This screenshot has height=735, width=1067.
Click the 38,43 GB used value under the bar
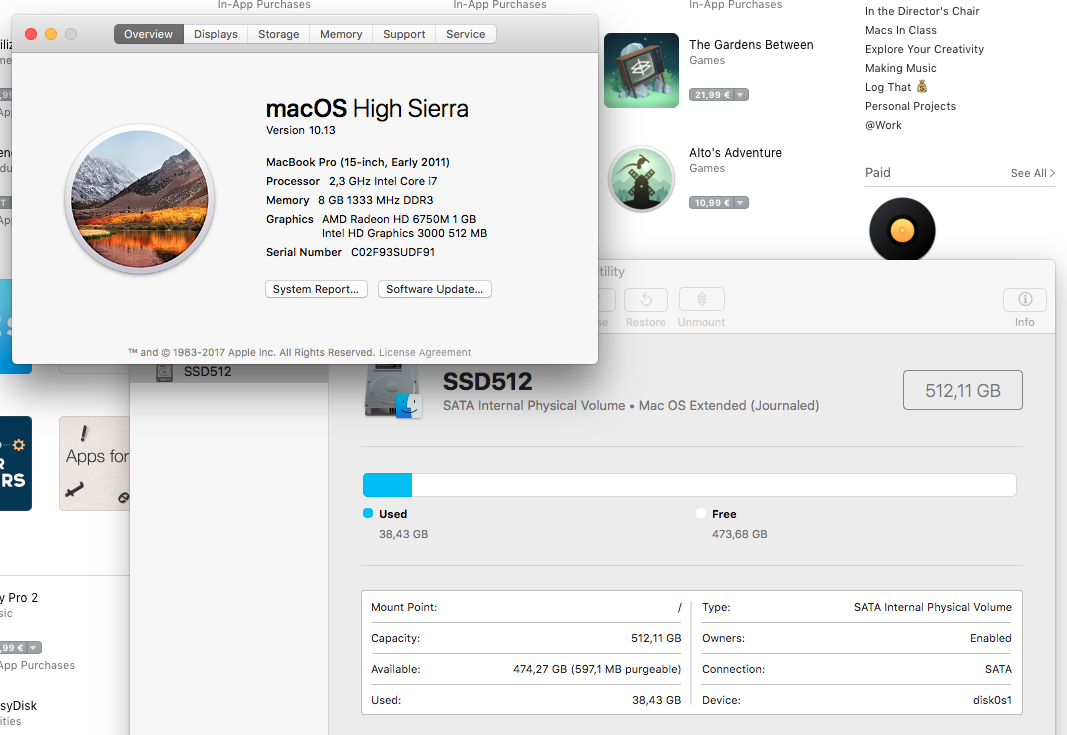tap(404, 534)
